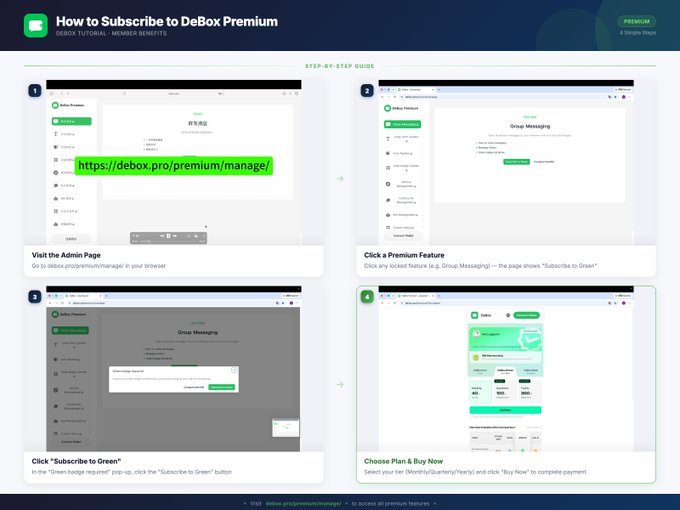The image size is (680, 510).
Task: Click the Membership Benefits Comparison heading
Action: pos(492,427)
